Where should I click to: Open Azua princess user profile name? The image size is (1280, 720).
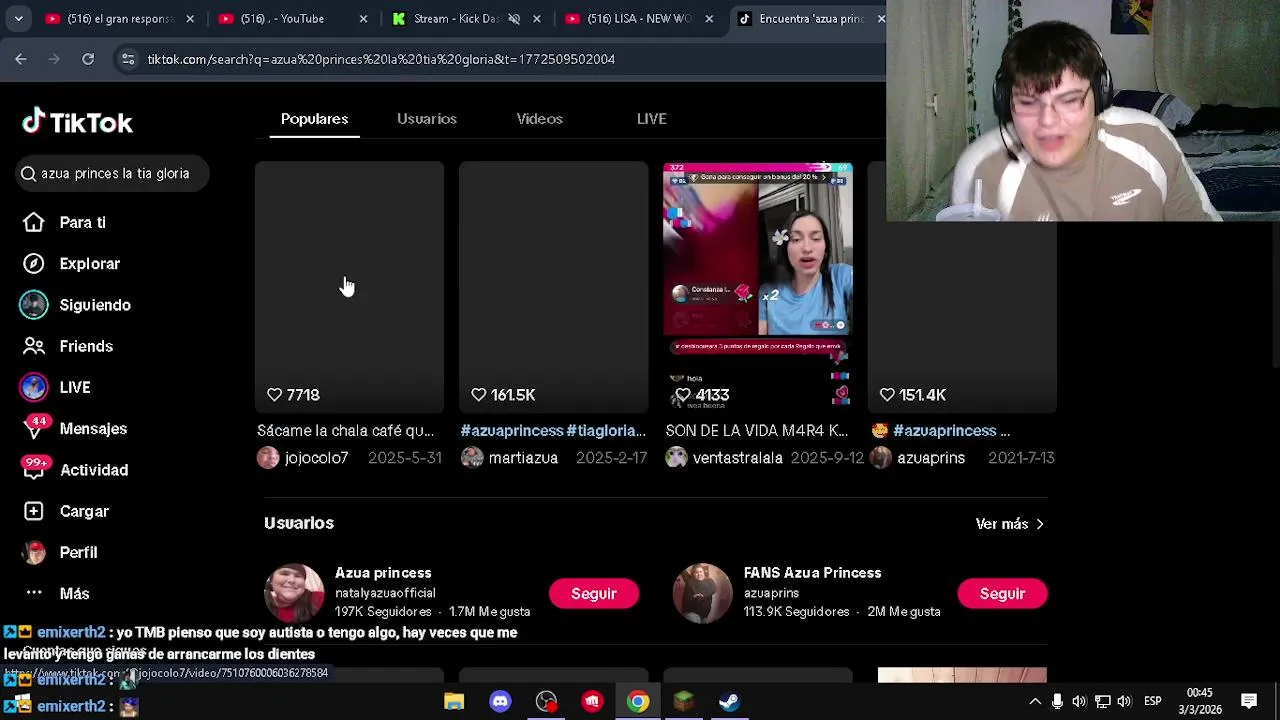pos(383,573)
